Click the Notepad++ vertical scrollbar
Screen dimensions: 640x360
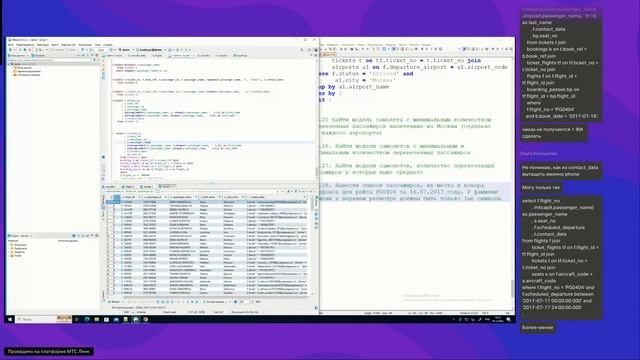tap(513, 288)
